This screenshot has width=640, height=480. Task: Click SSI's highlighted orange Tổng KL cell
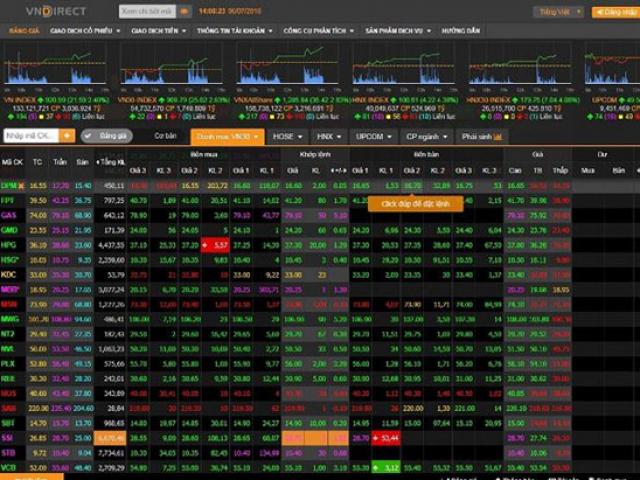[x=110, y=438]
